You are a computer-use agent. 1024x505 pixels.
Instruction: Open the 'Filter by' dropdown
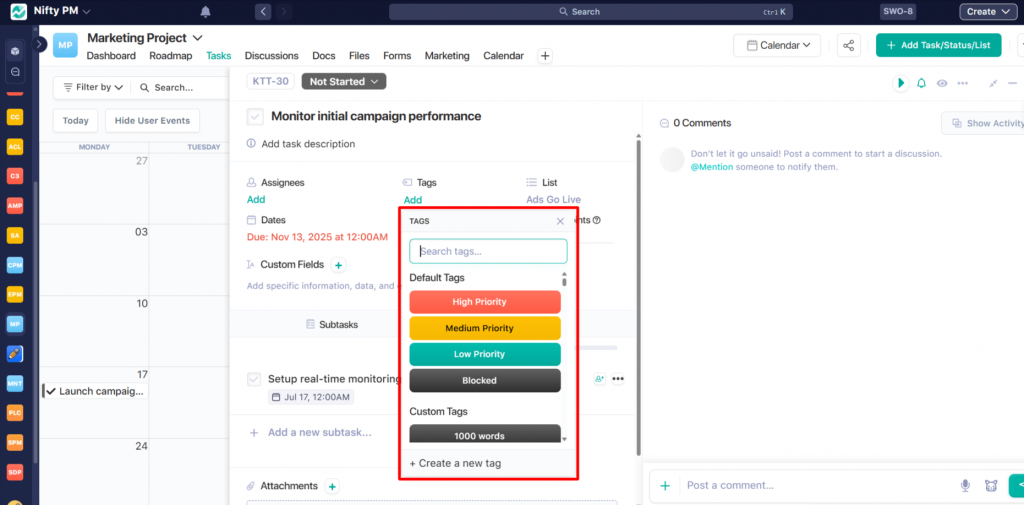[94, 87]
